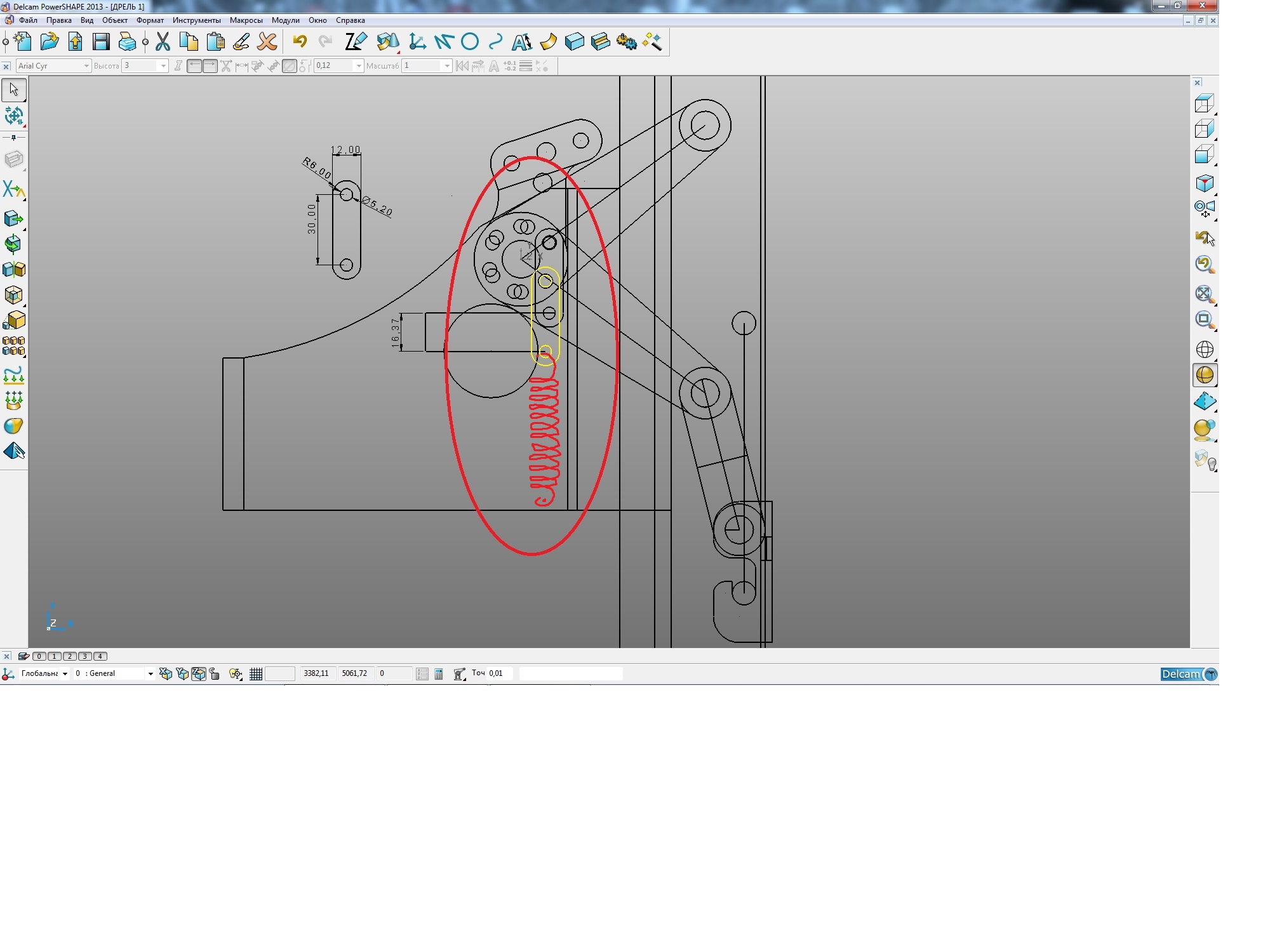Image resolution: width=1270 pixels, height=952 pixels.
Task: Open the Формат menu
Action: coord(150,20)
